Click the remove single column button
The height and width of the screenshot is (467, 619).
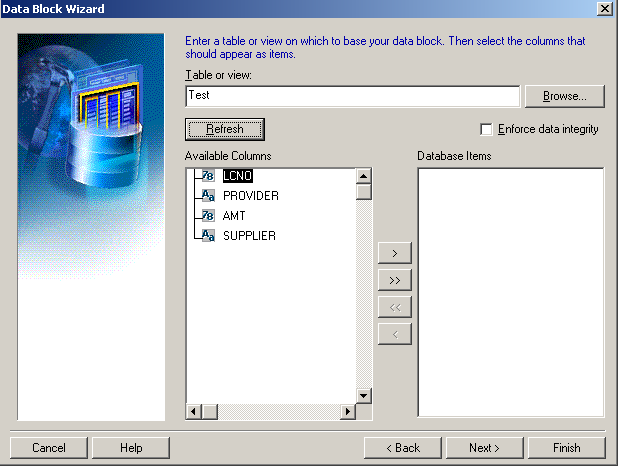pos(395,334)
